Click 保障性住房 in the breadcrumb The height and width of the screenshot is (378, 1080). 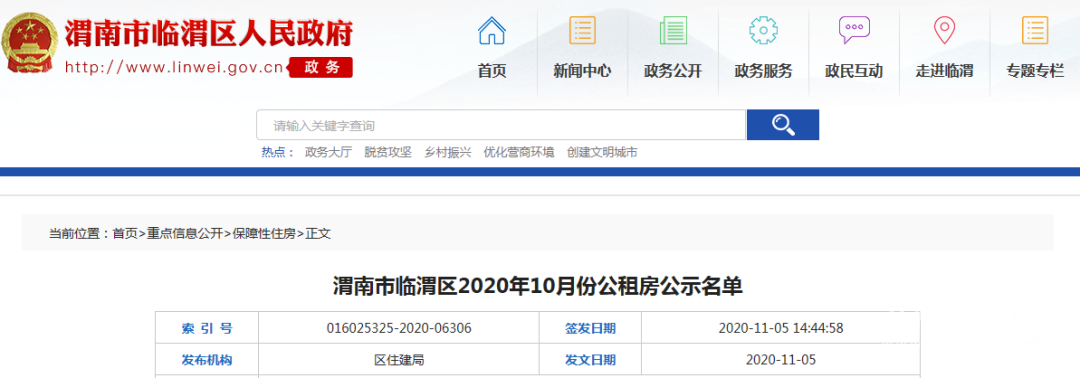coord(264,234)
